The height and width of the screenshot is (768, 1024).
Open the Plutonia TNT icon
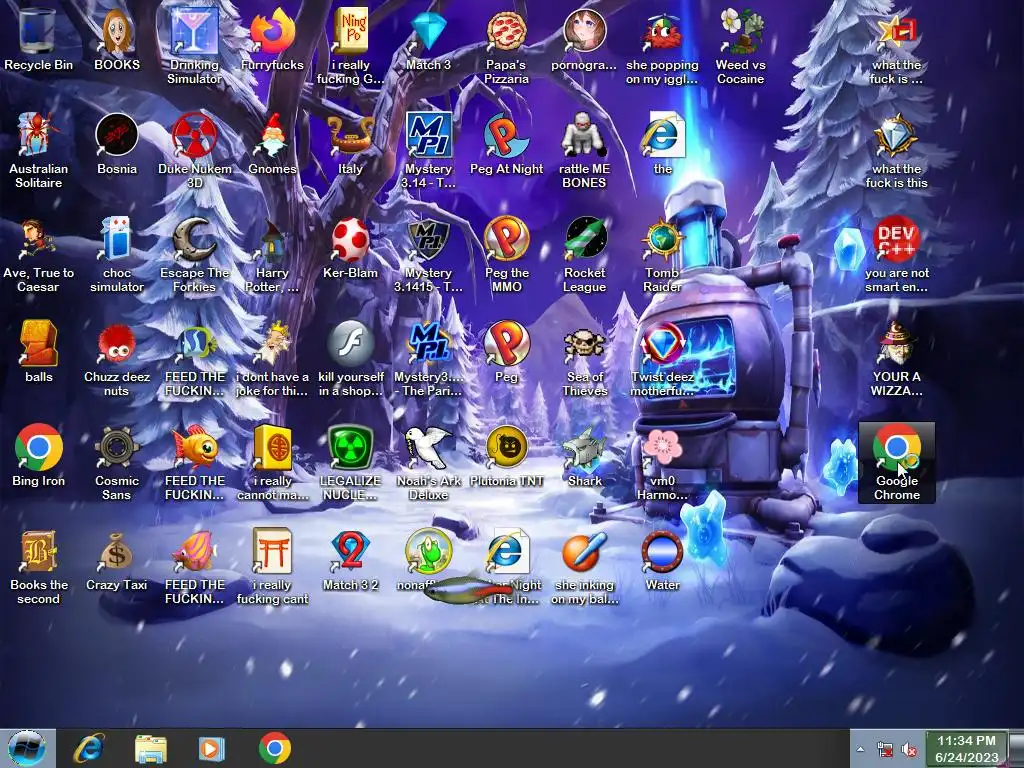click(506, 456)
